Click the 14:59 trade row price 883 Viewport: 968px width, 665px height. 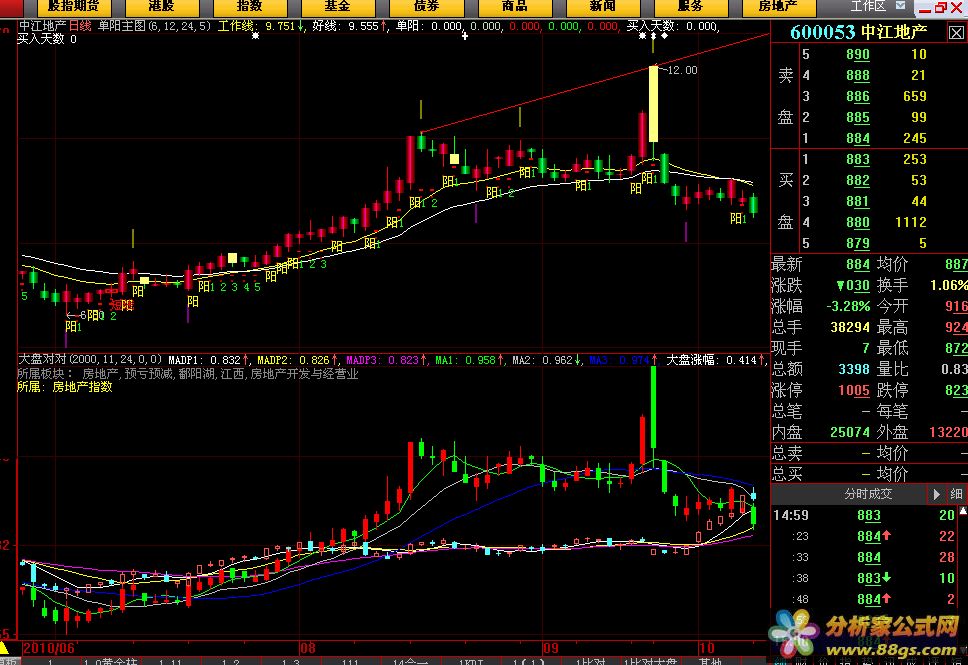click(869, 516)
